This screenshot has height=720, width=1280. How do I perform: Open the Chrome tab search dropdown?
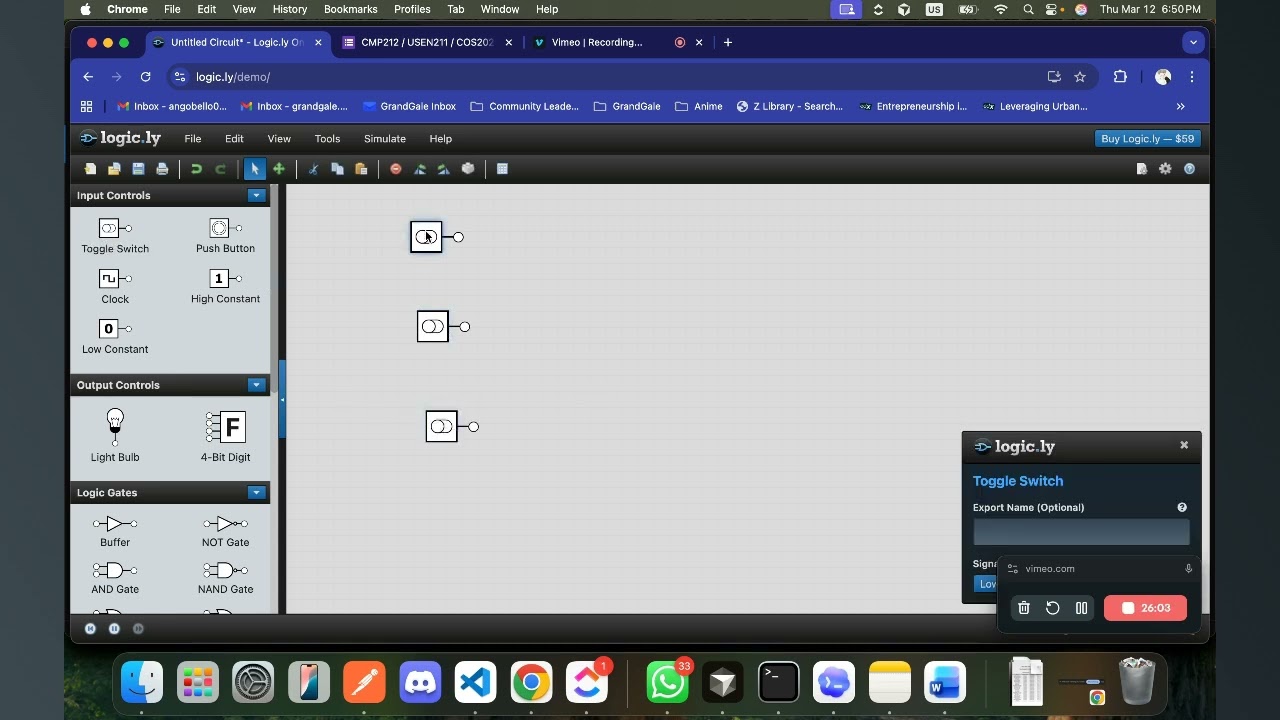pyautogui.click(x=1192, y=42)
